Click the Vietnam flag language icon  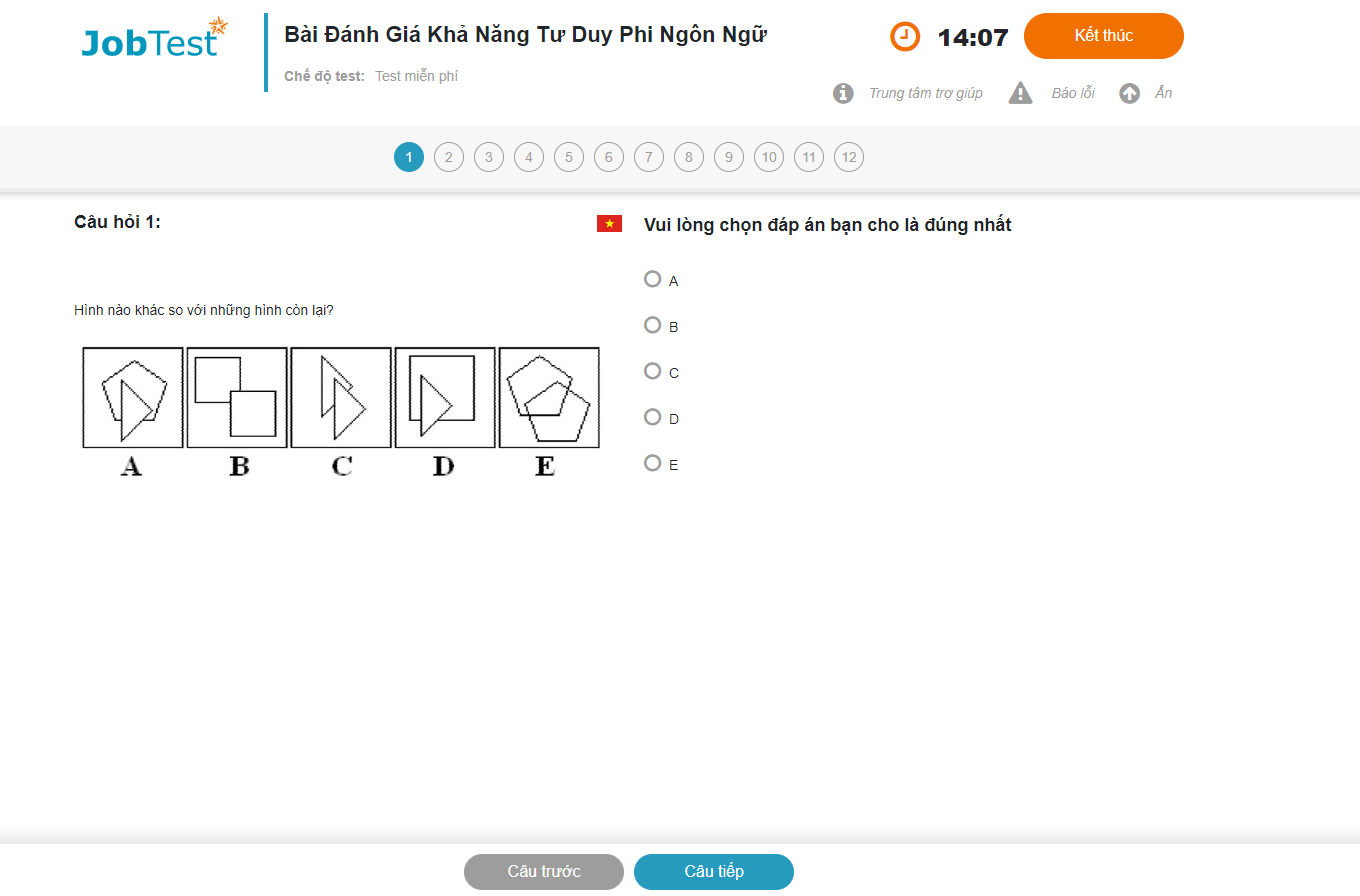[x=609, y=223]
